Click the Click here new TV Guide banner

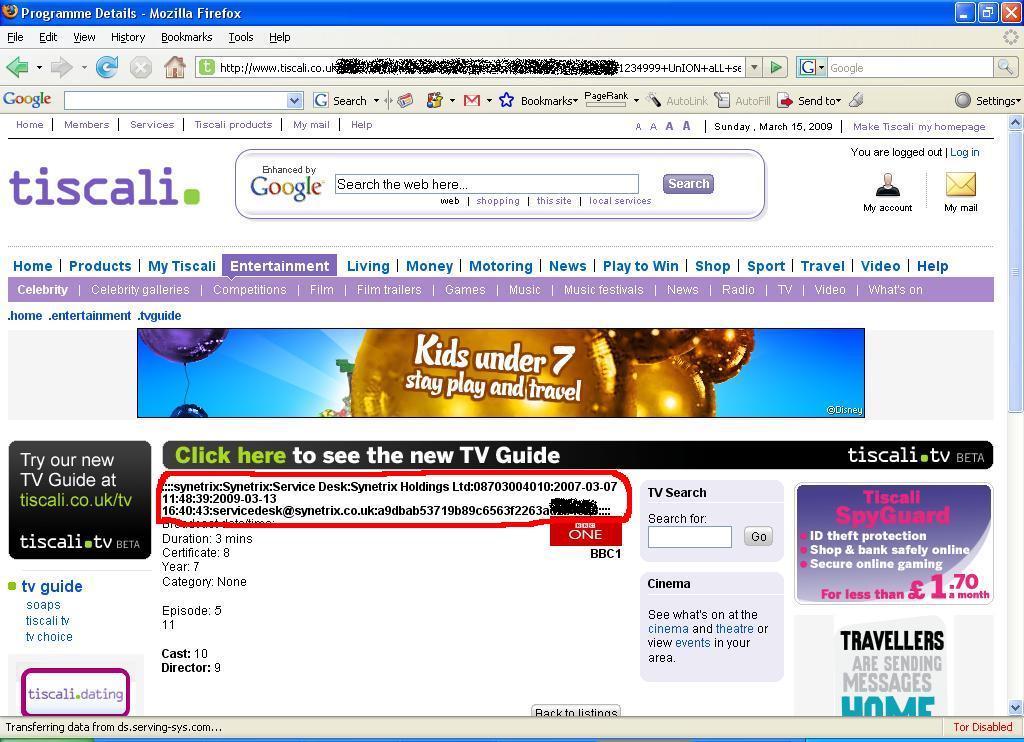[577, 455]
